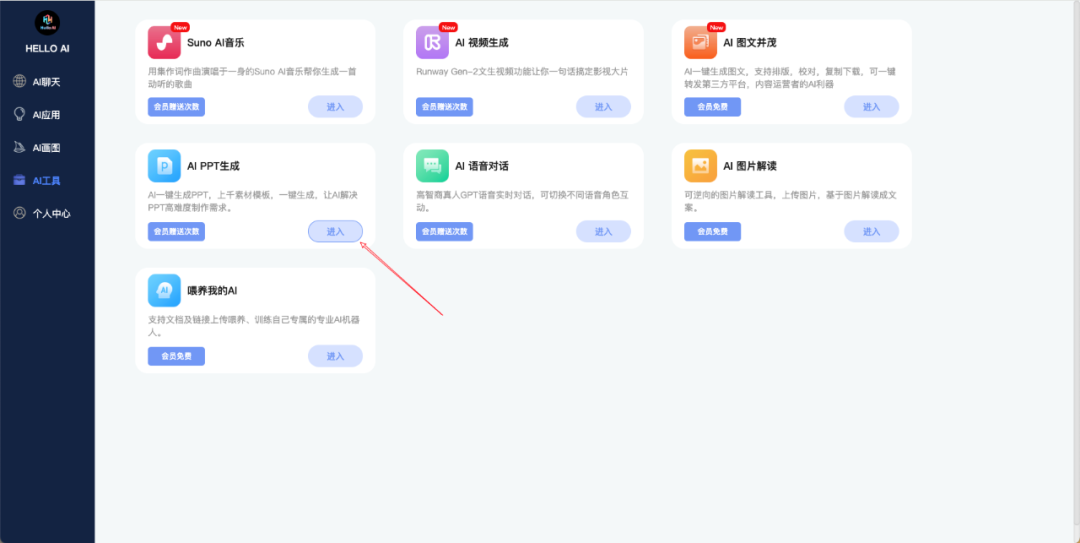This screenshot has width=1080, height=543.
Task: Click the AI PPT生成 title text
Action: tap(214, 166)
